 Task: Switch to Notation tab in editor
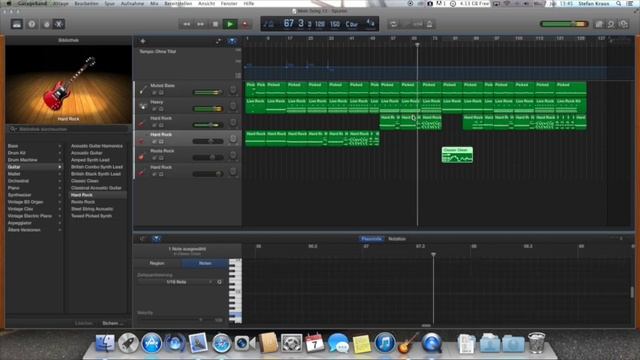click(x=397, y=239)
